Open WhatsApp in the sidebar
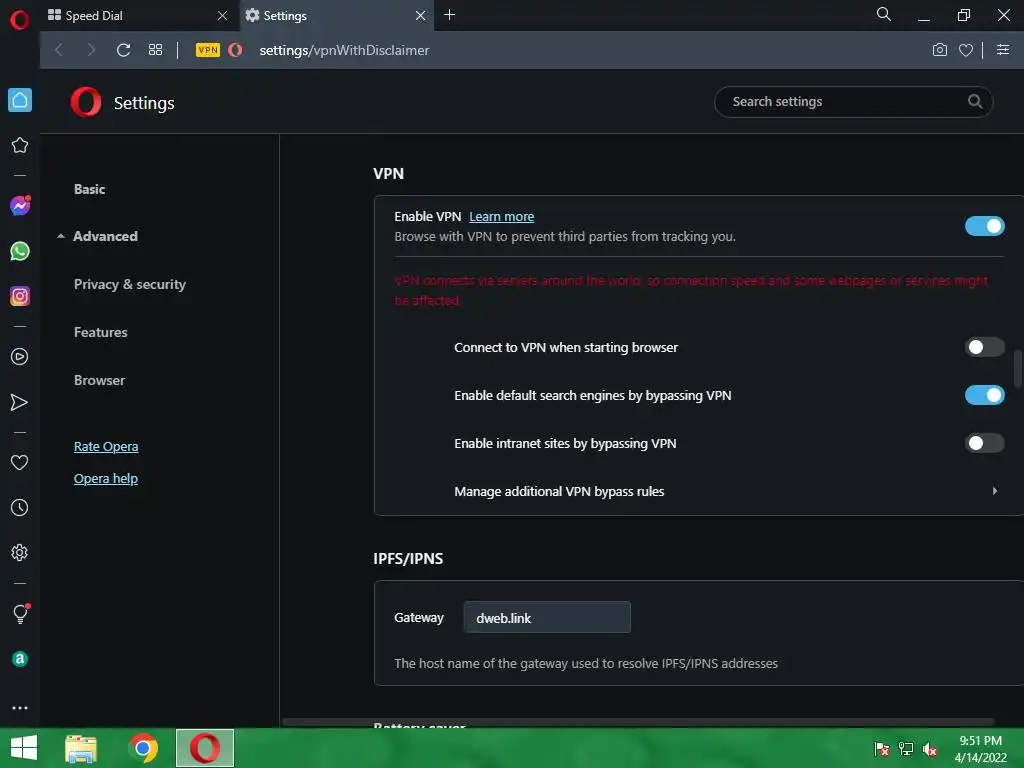The height and width of the screenshot is (768, 1024). (x=20, y=251)
